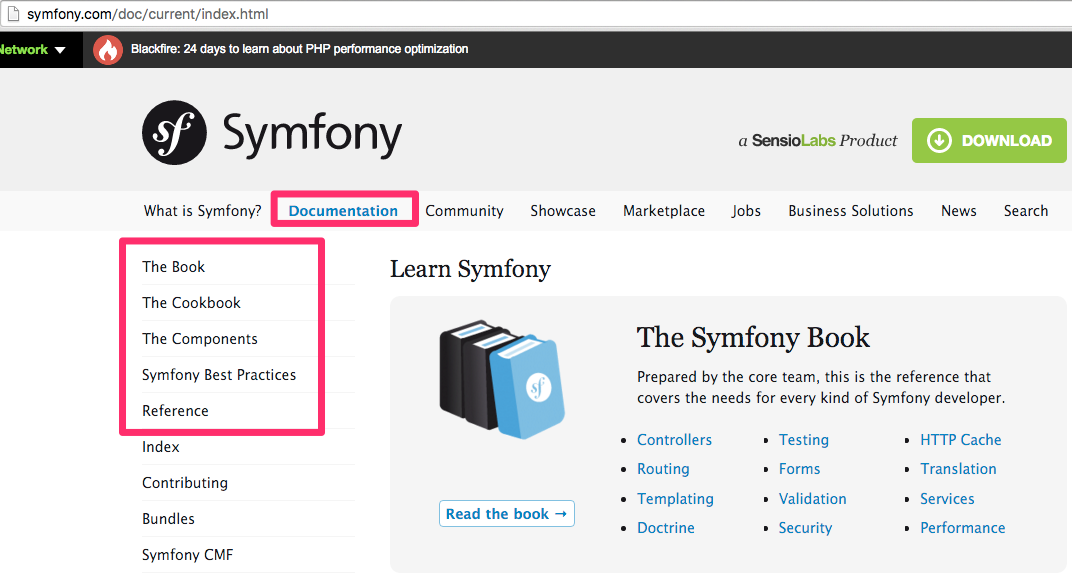Go to the Showcase section
The width and height of the screenshot is (1072, 576).
tap(562, 211)
